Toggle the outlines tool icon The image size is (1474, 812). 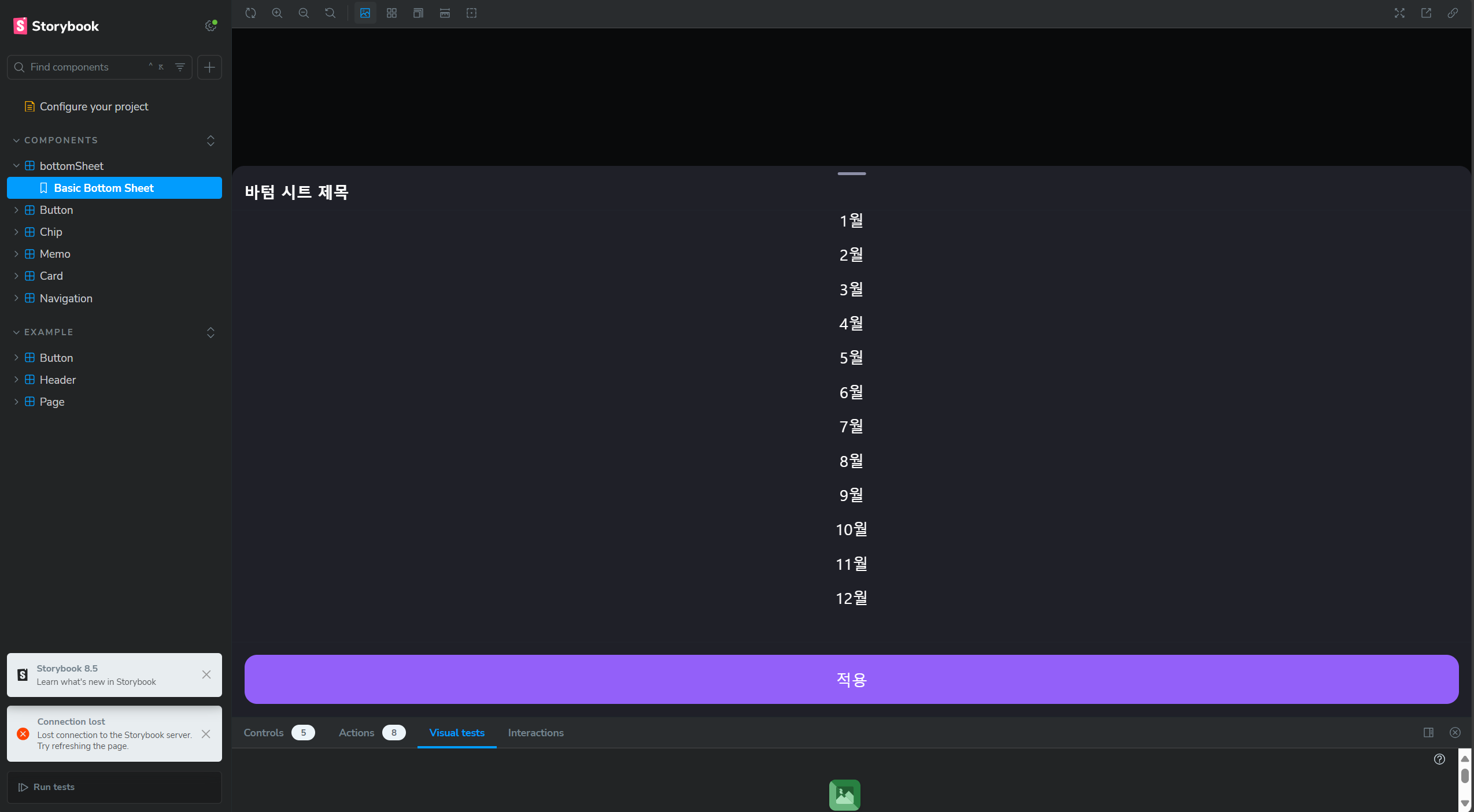coord(471,13)
